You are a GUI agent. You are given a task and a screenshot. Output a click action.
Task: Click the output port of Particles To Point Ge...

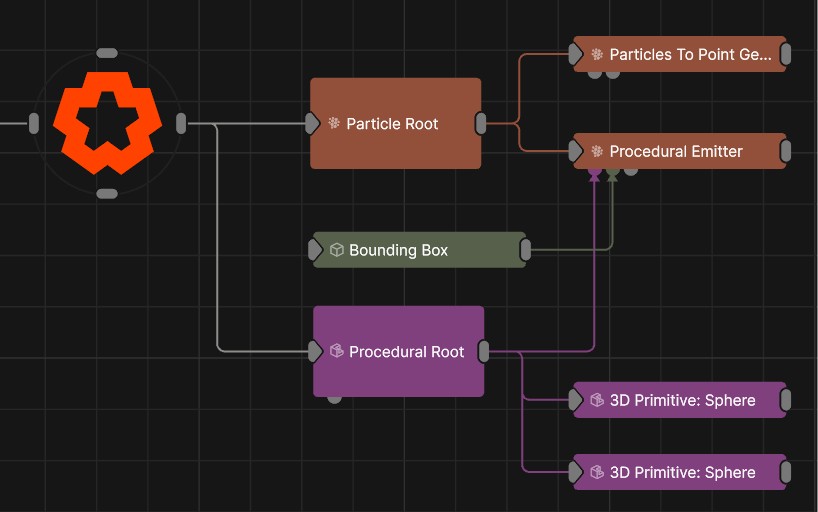point(785,55)
